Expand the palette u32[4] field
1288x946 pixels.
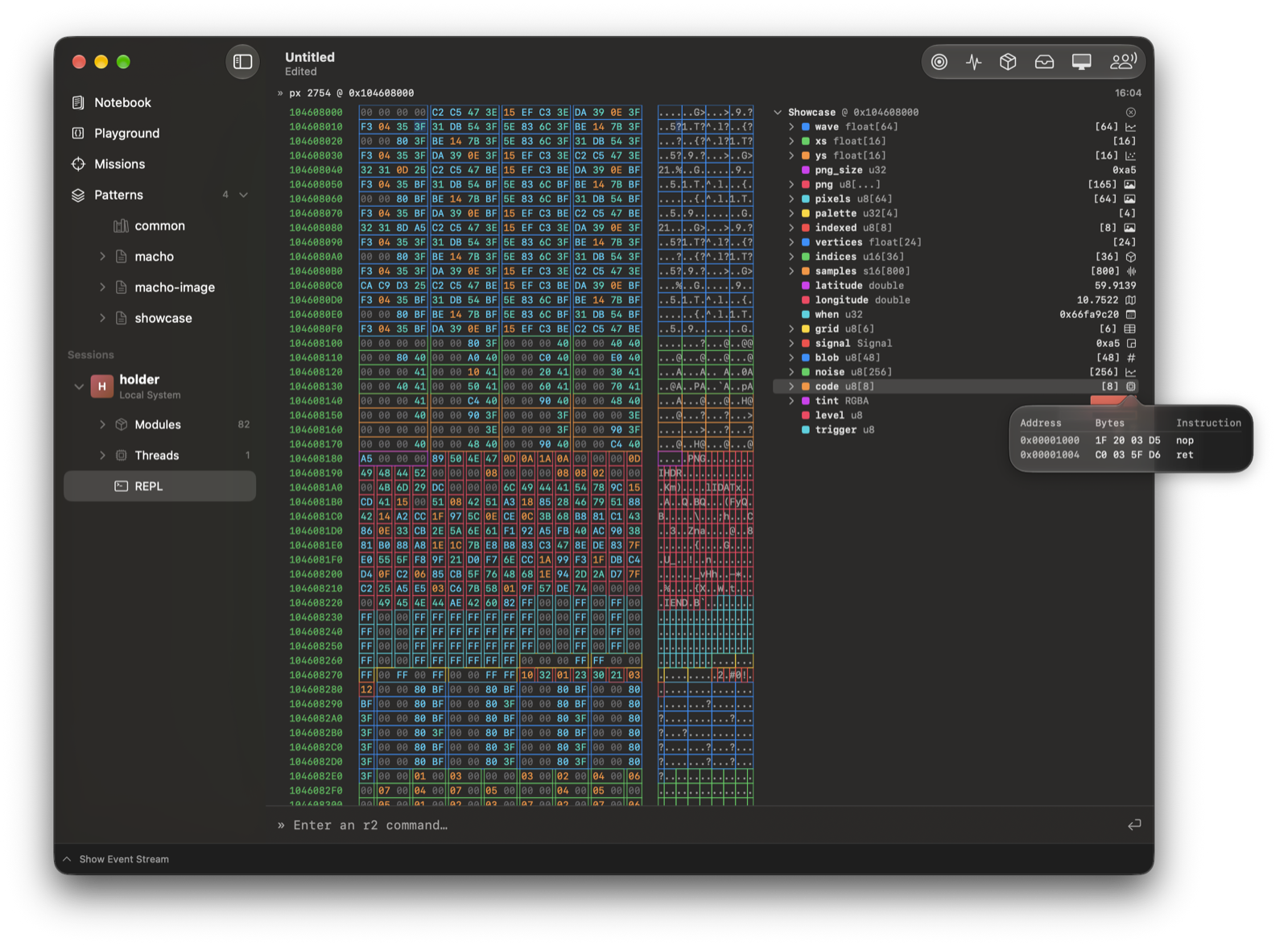791,213
